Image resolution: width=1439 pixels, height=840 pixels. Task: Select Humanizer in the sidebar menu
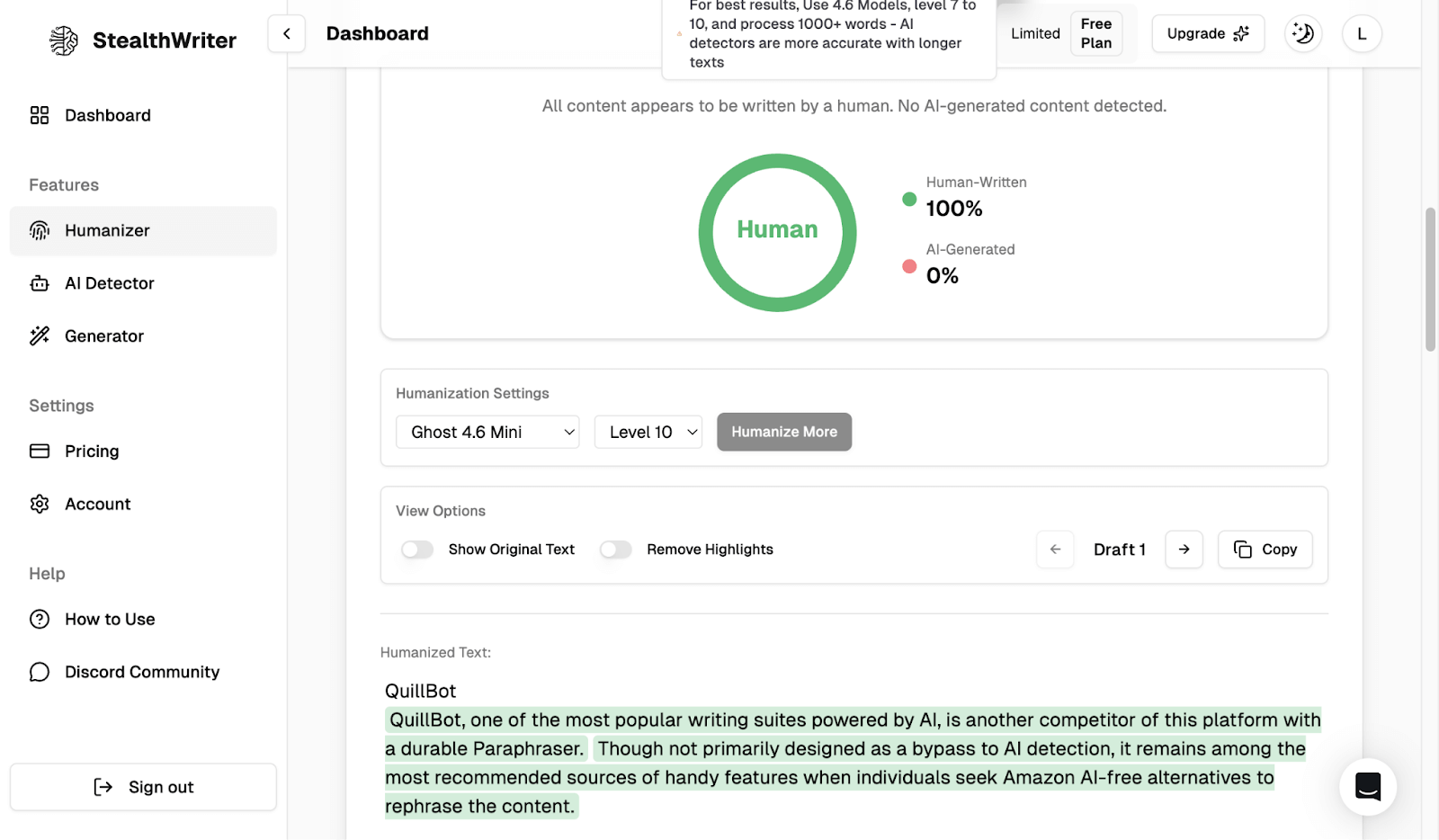coord(143,230)
